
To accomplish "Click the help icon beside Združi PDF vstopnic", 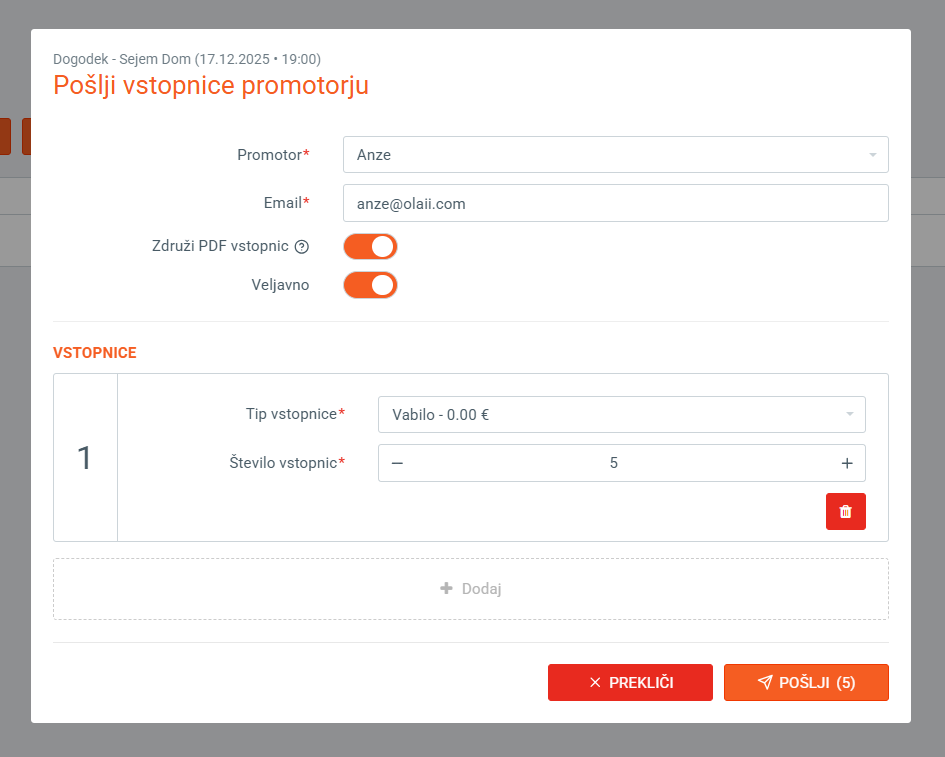I will (302, 246).
